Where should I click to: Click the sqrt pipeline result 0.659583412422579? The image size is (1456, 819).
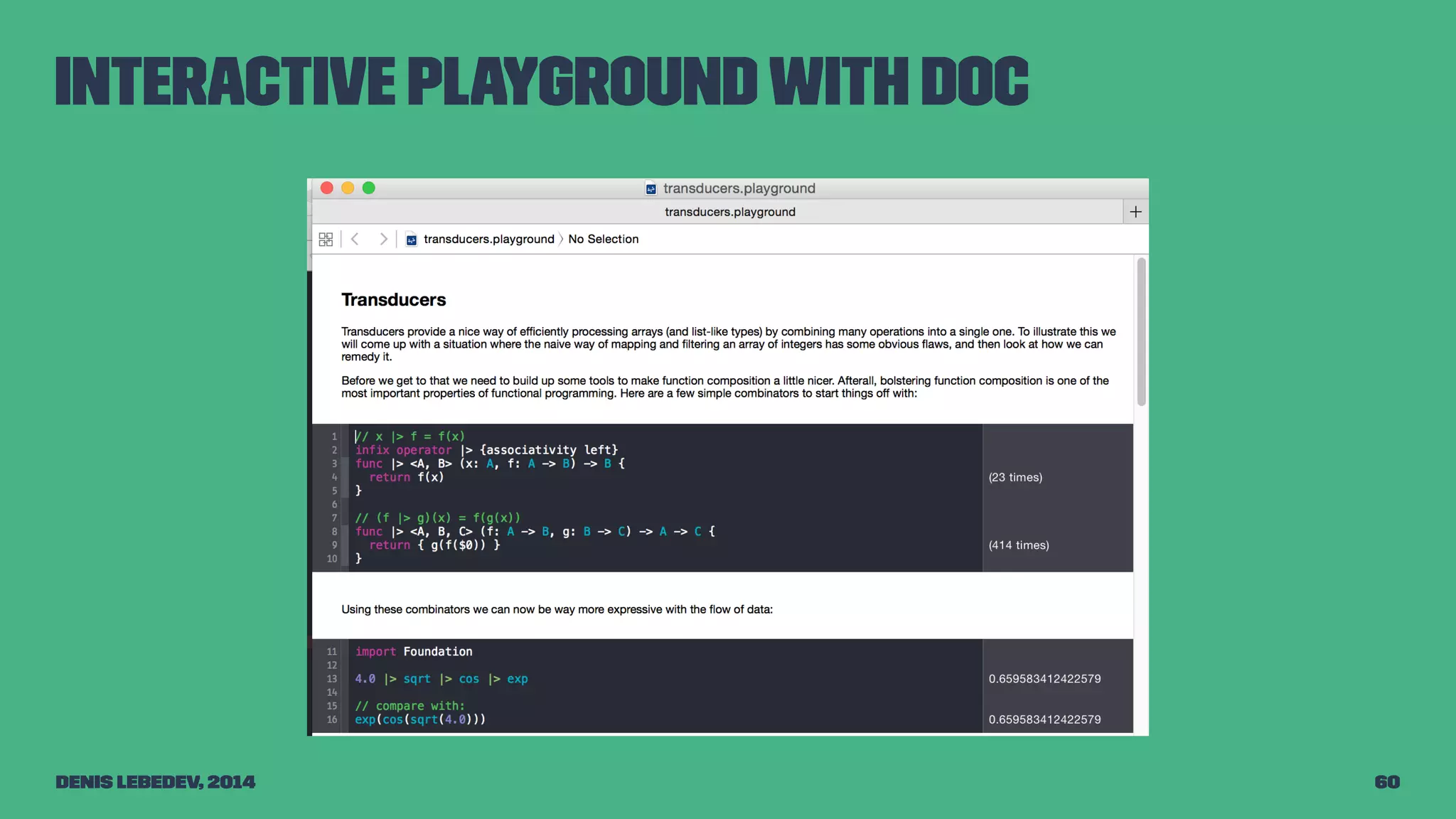click(1044, 679)
